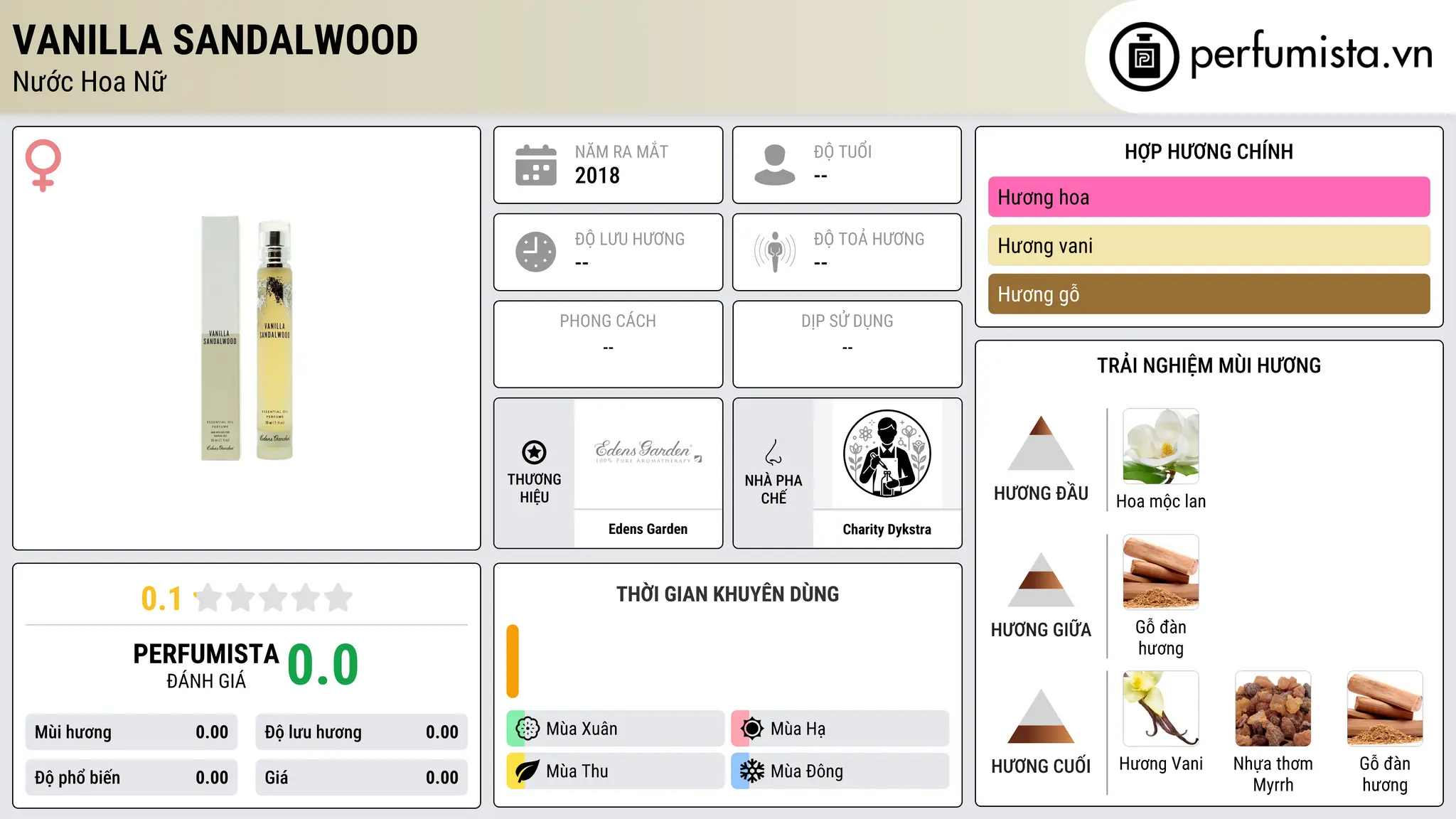Click the Giá 0.00 score row
The width and height of the screenshot is (1456, 819).
click(x=361, y=778)
